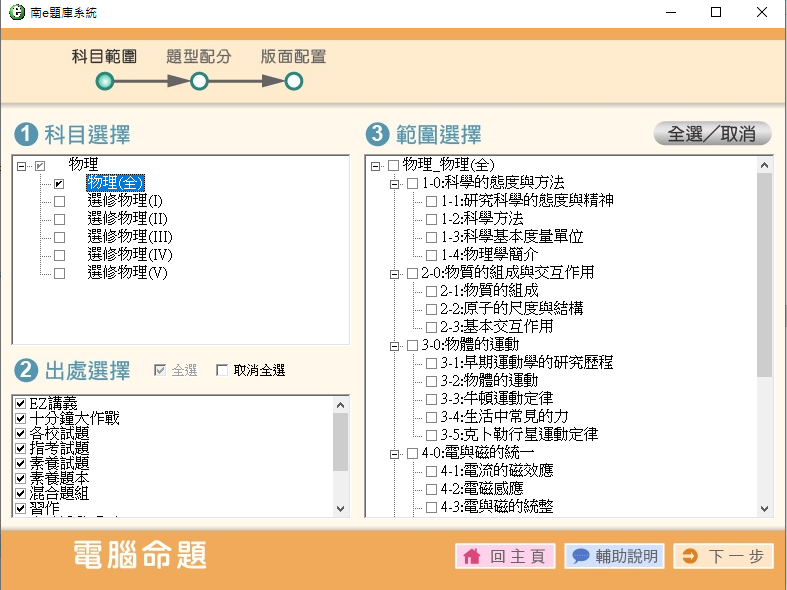Collapse the 3-0:物體的運動 node
Screen dimensions: 787x590
[394, 345]
